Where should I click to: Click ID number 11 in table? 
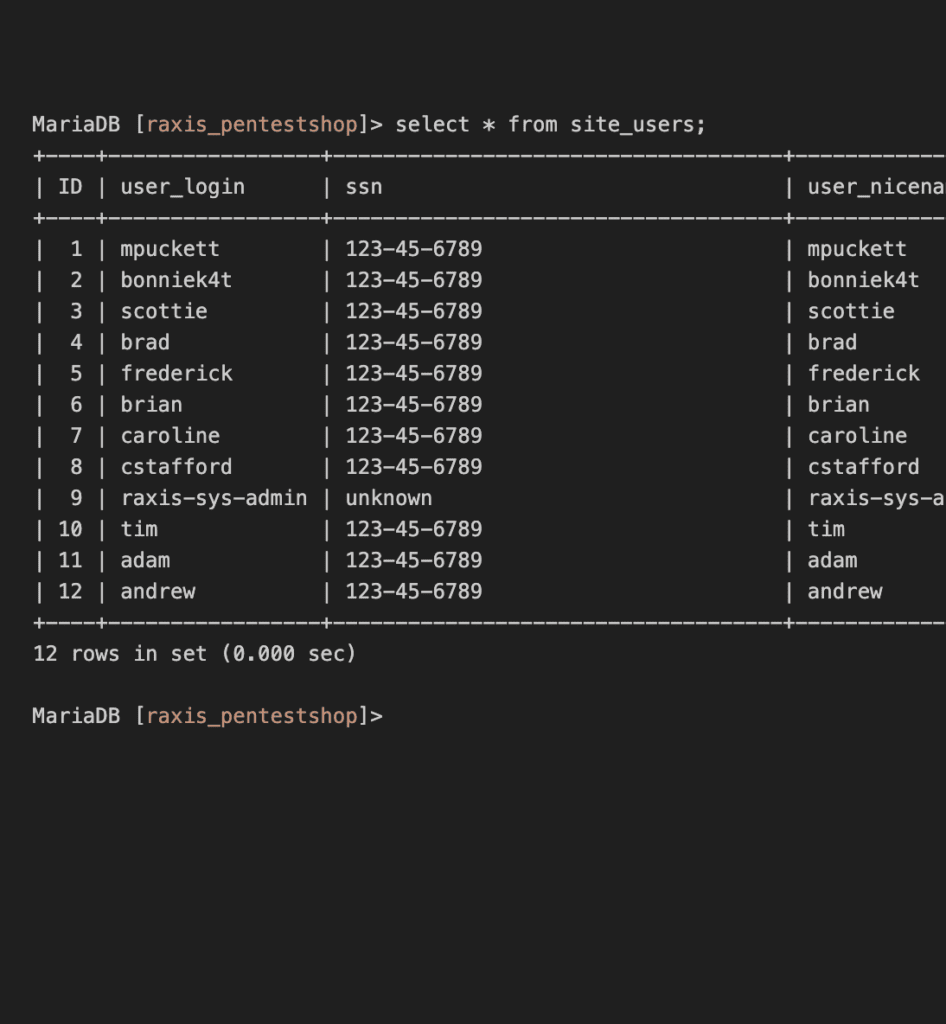tap(71, 560)
